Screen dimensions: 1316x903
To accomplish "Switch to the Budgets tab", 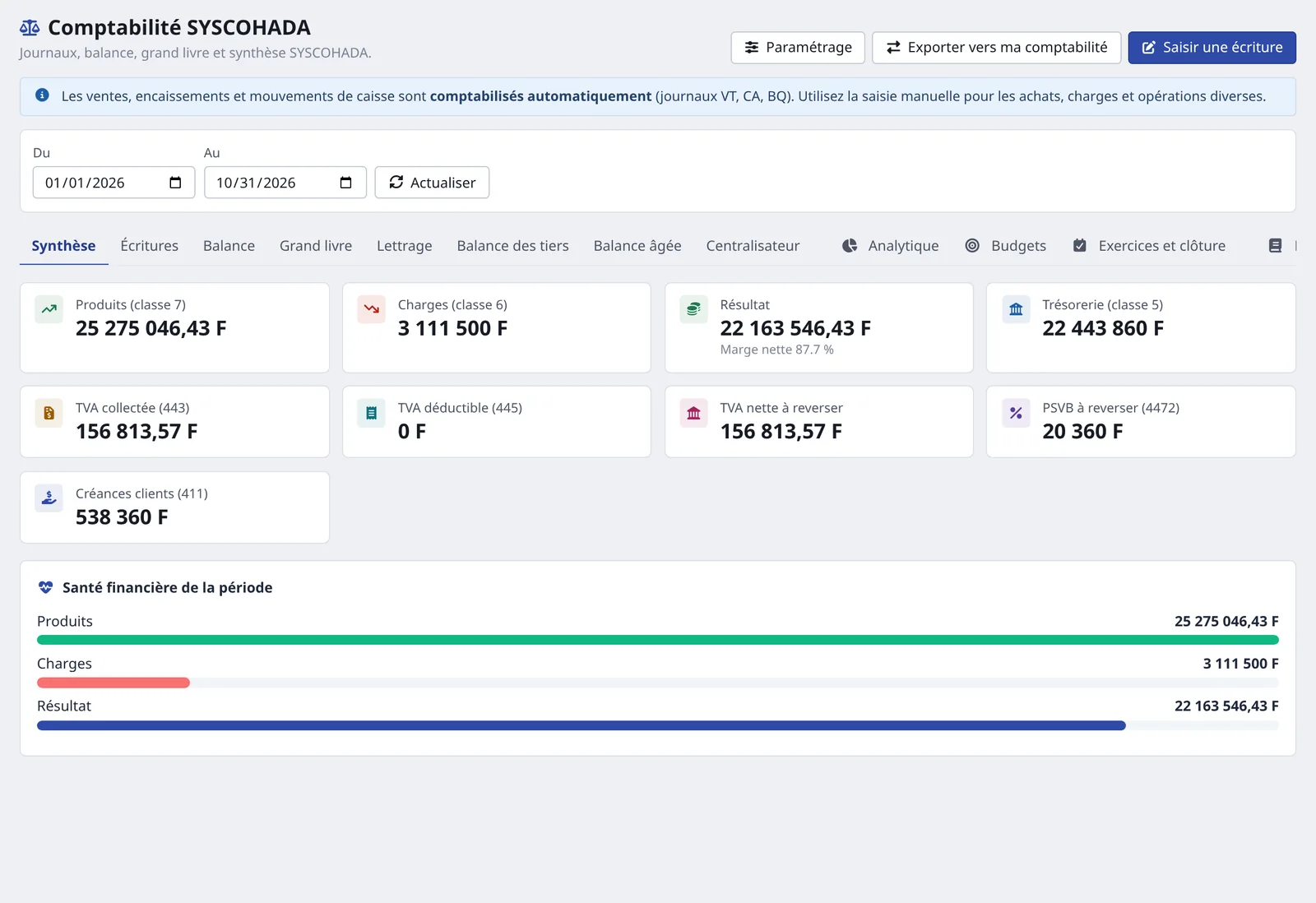I will click(x=1005, y=246).
